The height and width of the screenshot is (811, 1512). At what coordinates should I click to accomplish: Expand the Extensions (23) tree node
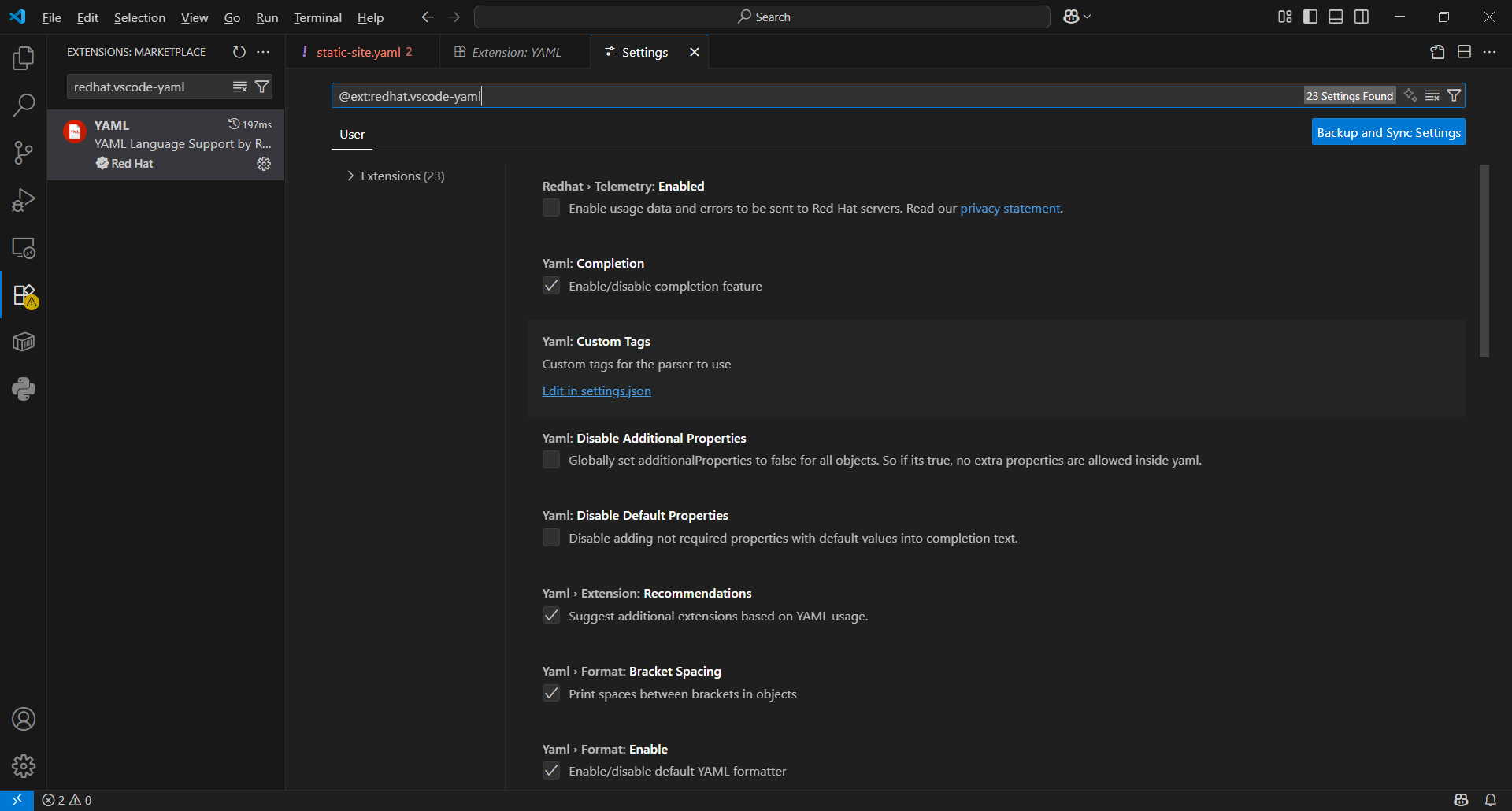tap(350, 176)
